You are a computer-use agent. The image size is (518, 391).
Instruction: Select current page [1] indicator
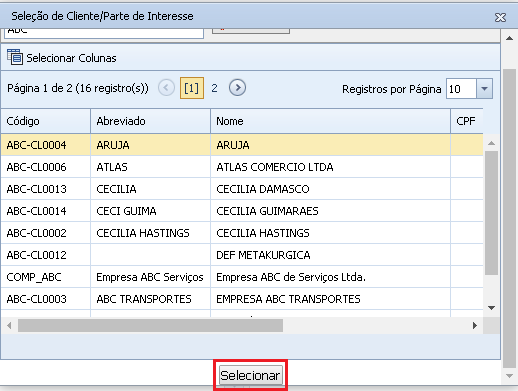[x=192, y=88]
